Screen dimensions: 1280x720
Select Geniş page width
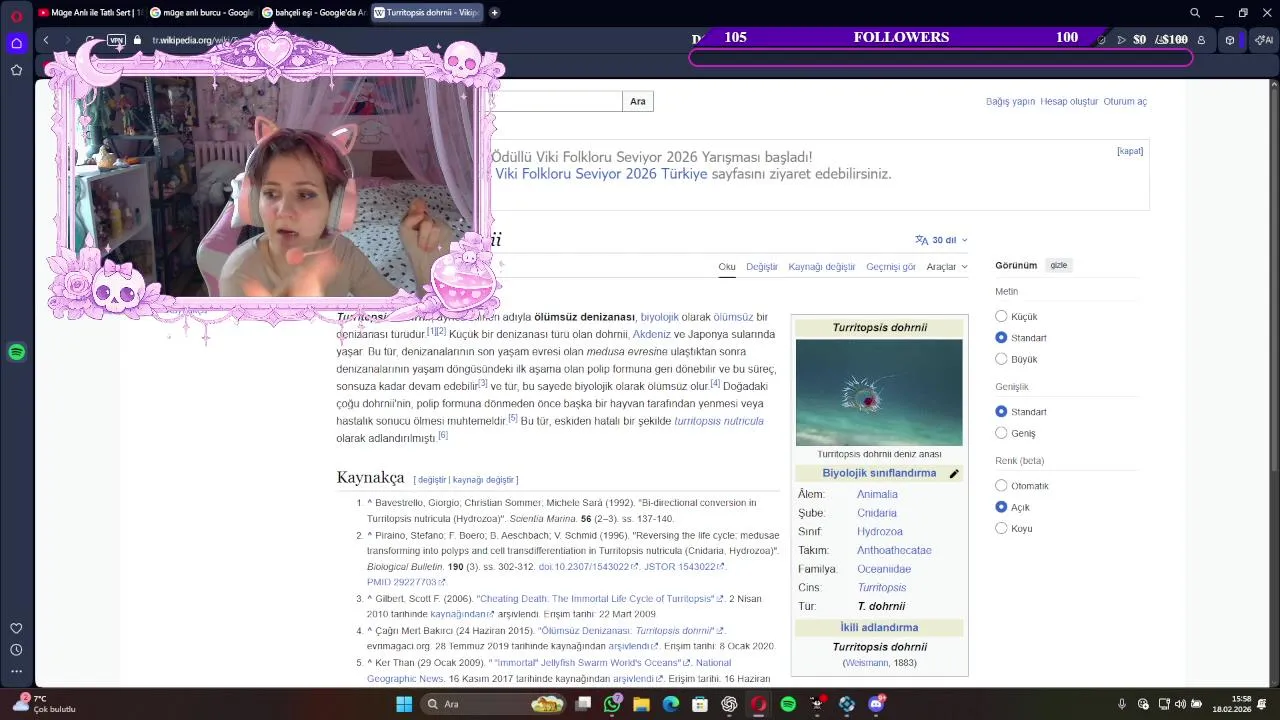(1001, 433)
